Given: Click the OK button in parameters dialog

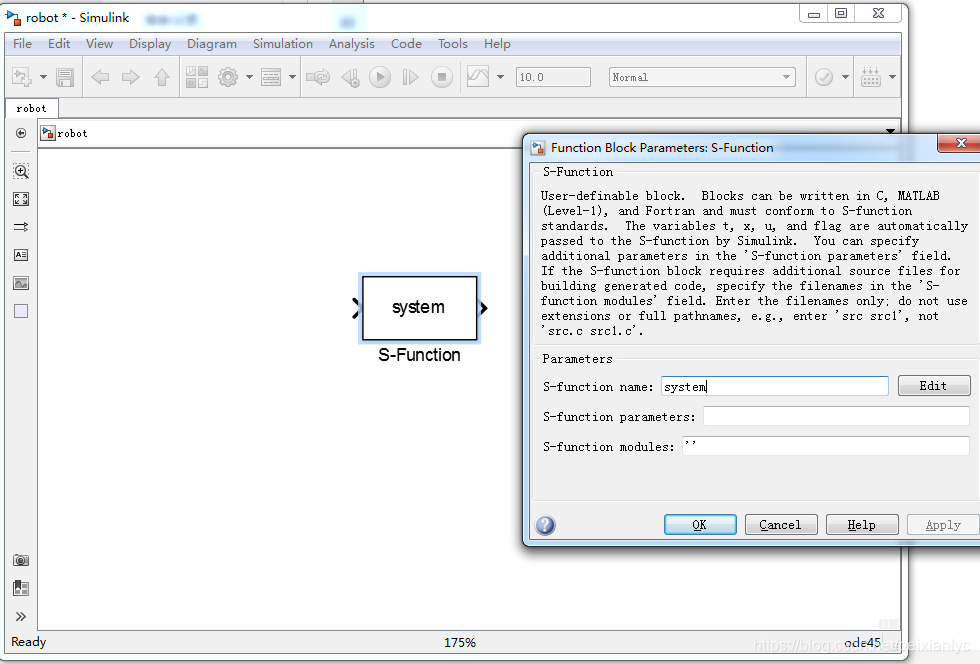Looking at the screenshot, I should 700,524.
